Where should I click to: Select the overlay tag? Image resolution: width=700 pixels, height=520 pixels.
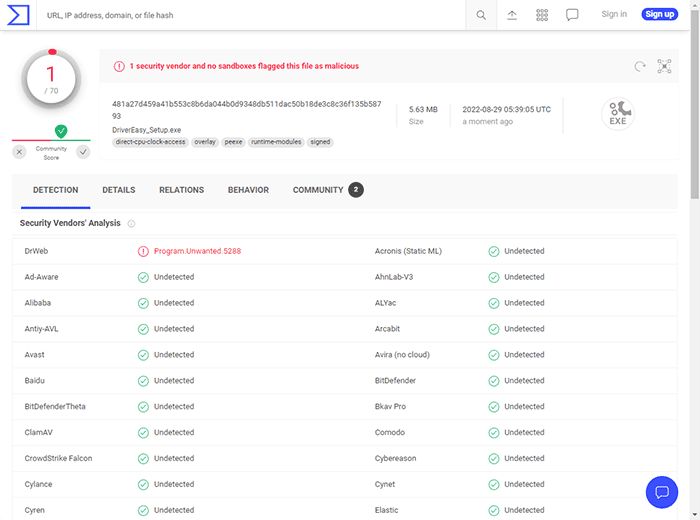205,142
